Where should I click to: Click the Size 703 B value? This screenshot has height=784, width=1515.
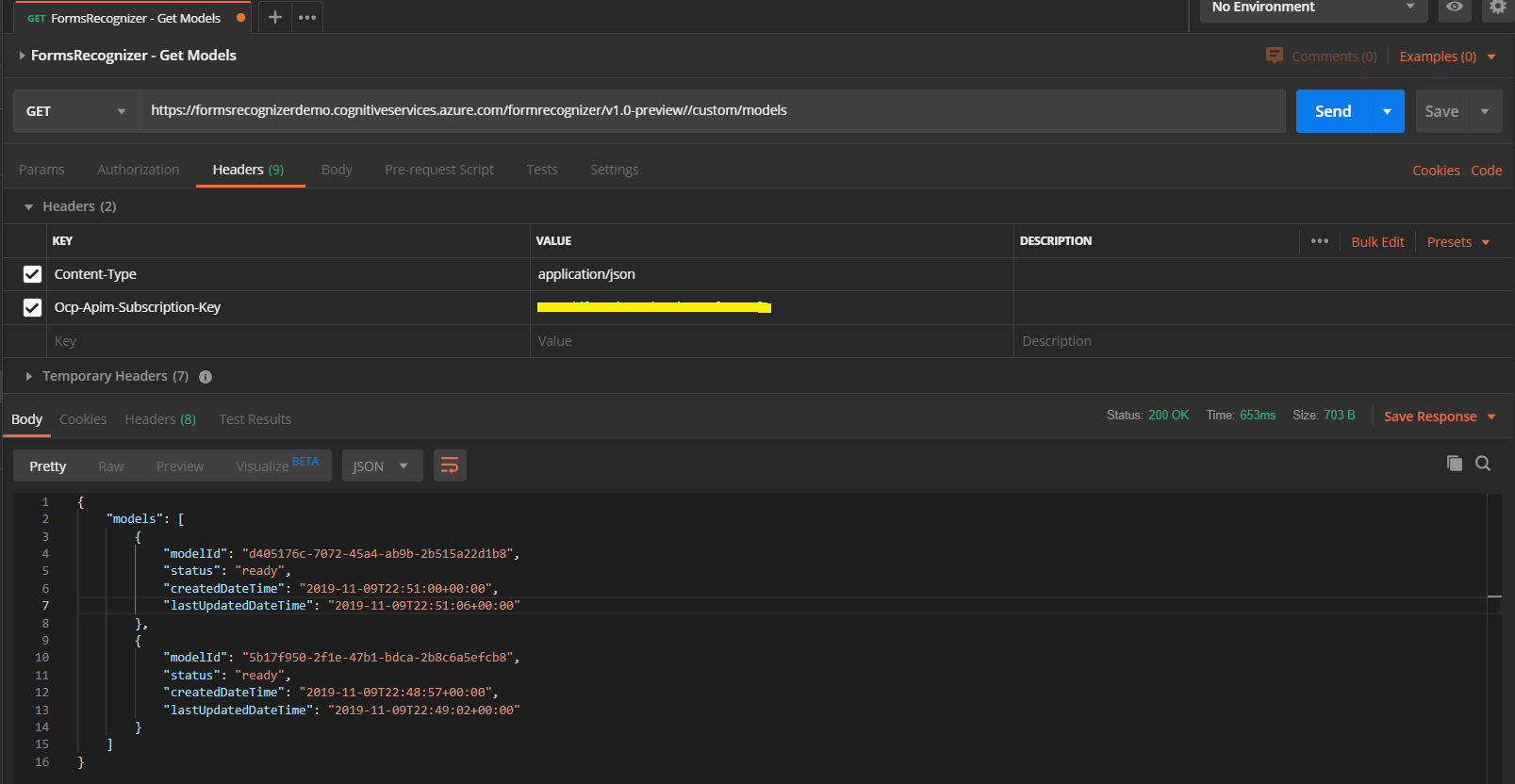coord(1339,416)
